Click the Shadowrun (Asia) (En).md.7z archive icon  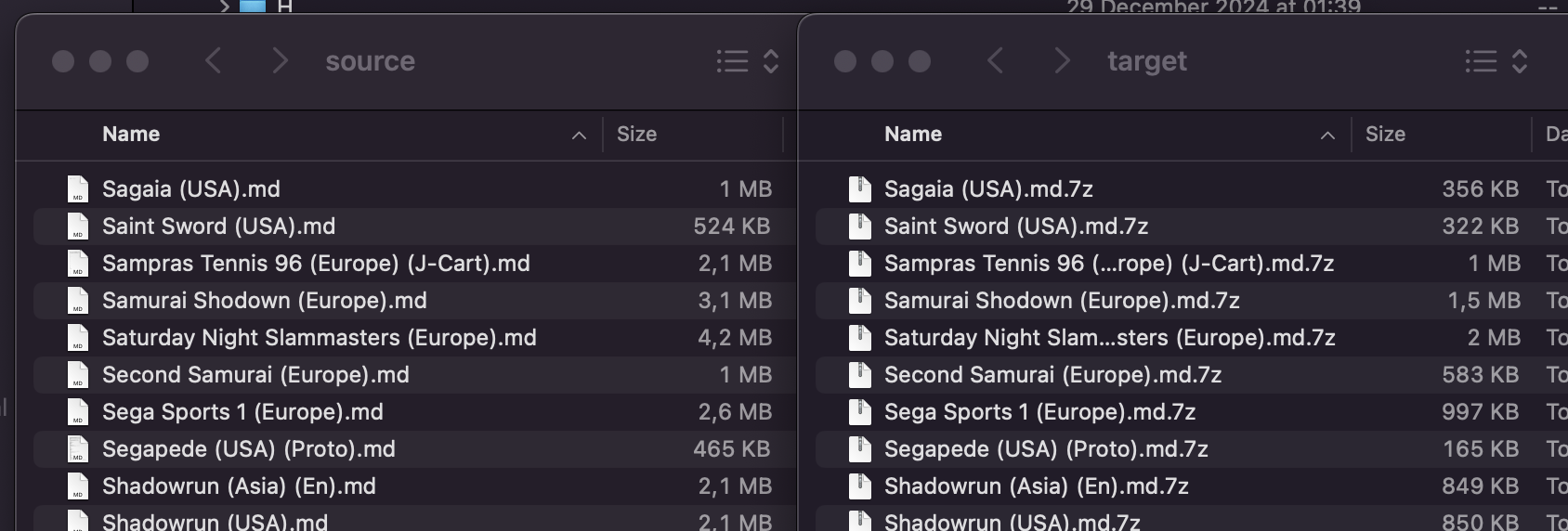click(860, 486)
